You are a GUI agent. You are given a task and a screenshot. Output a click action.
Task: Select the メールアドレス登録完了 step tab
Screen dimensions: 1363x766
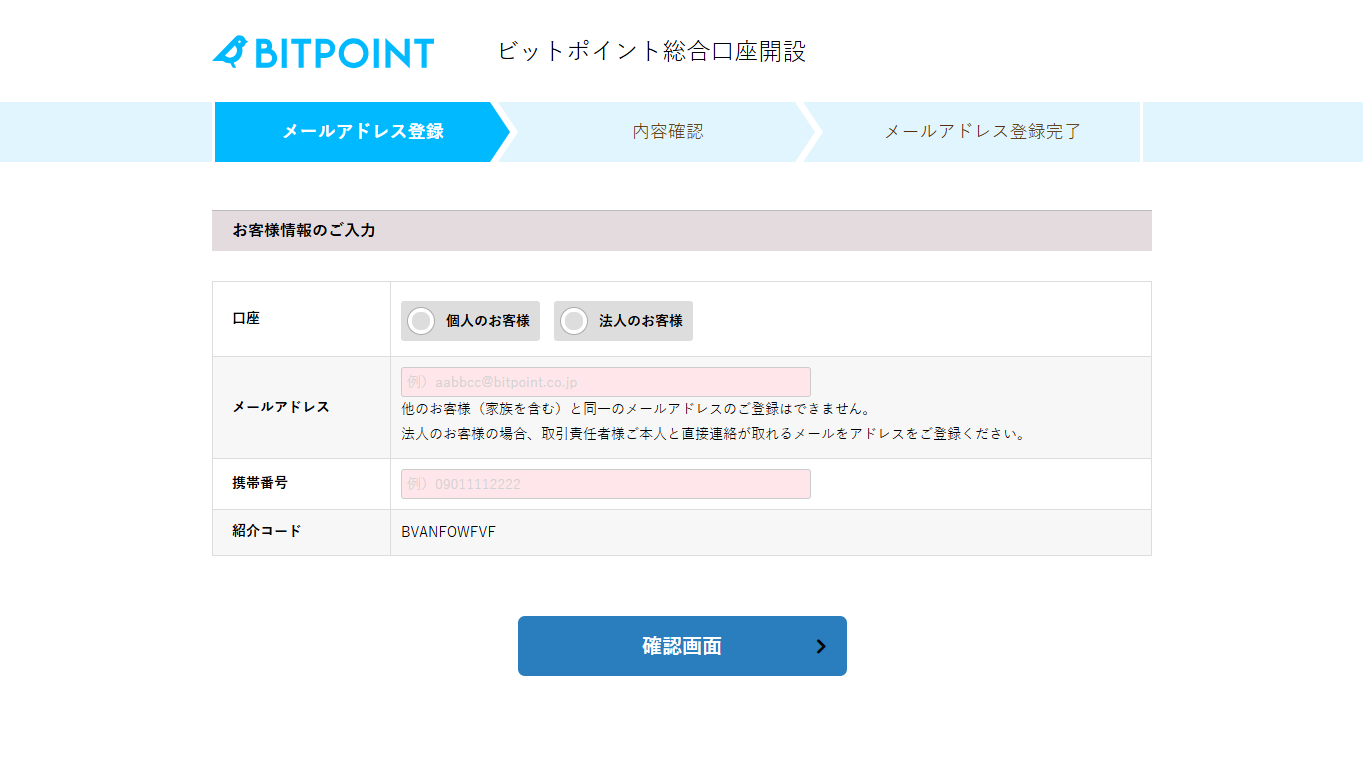[982, 131]
